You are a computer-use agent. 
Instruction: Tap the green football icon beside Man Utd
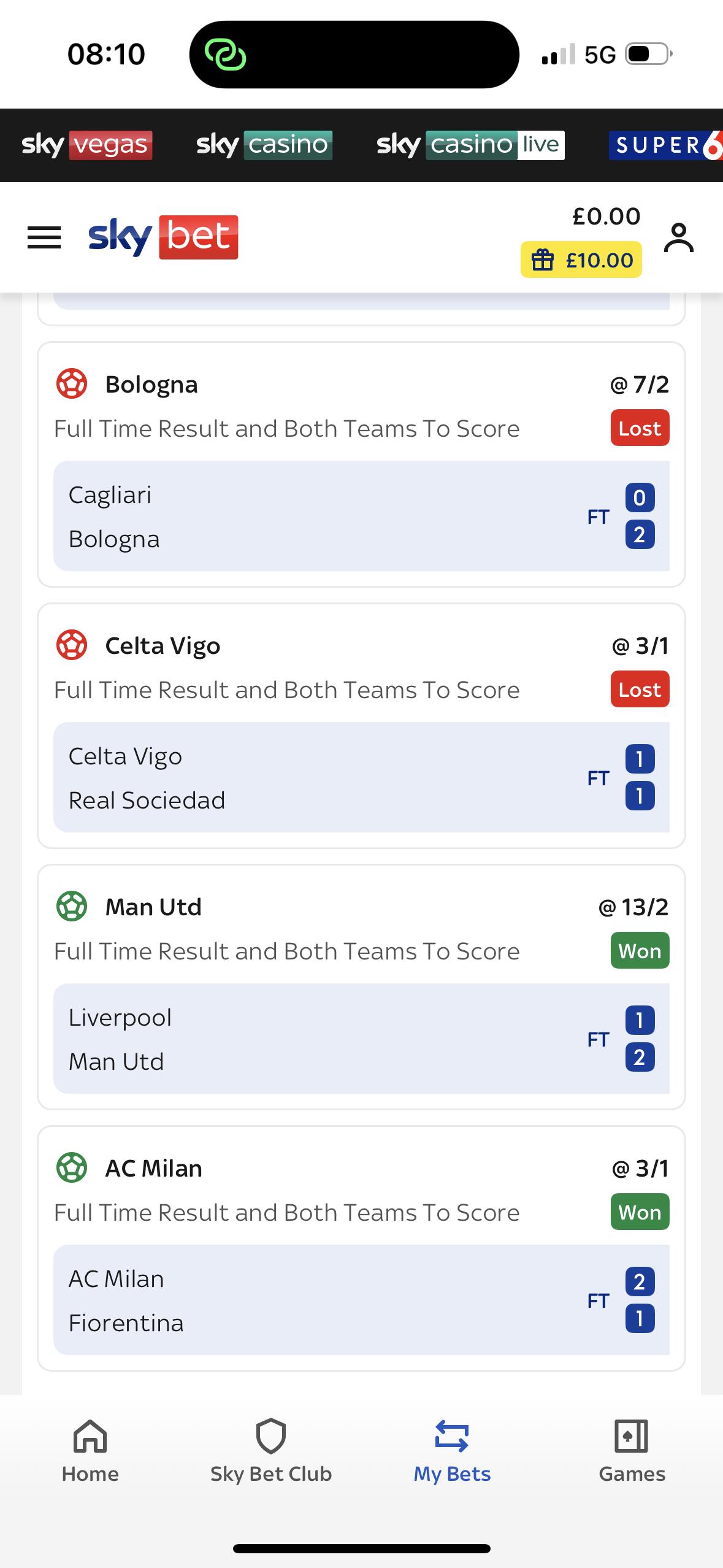pos(72,907)
